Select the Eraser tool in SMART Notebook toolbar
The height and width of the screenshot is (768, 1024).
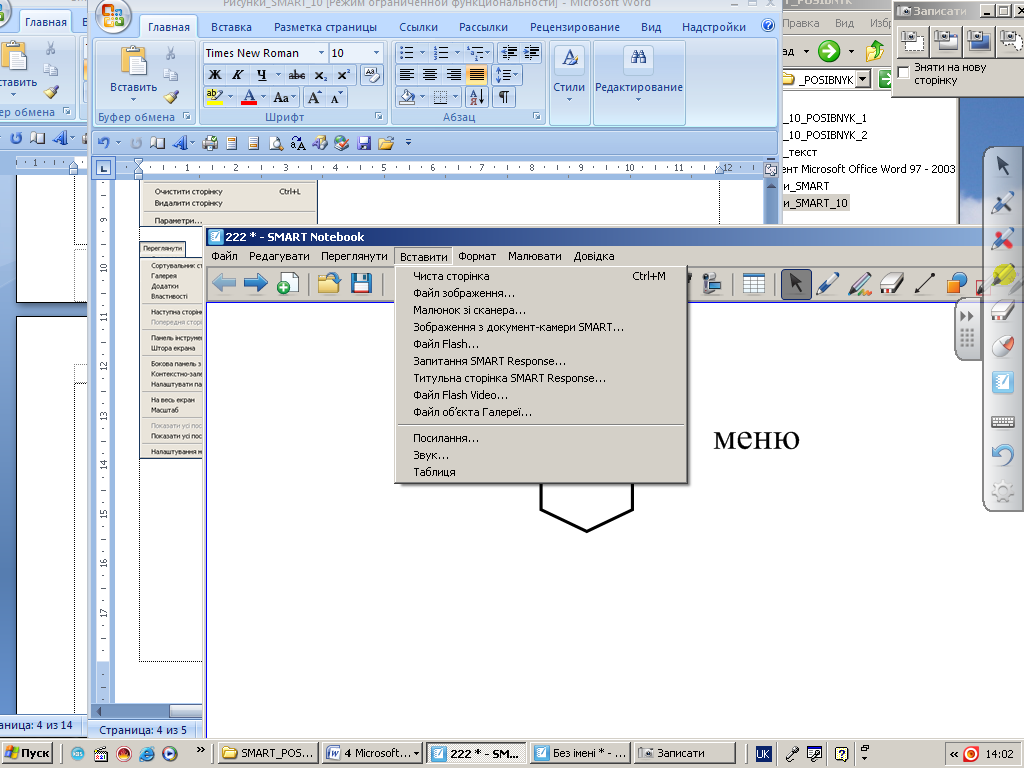tap(891, 284)
